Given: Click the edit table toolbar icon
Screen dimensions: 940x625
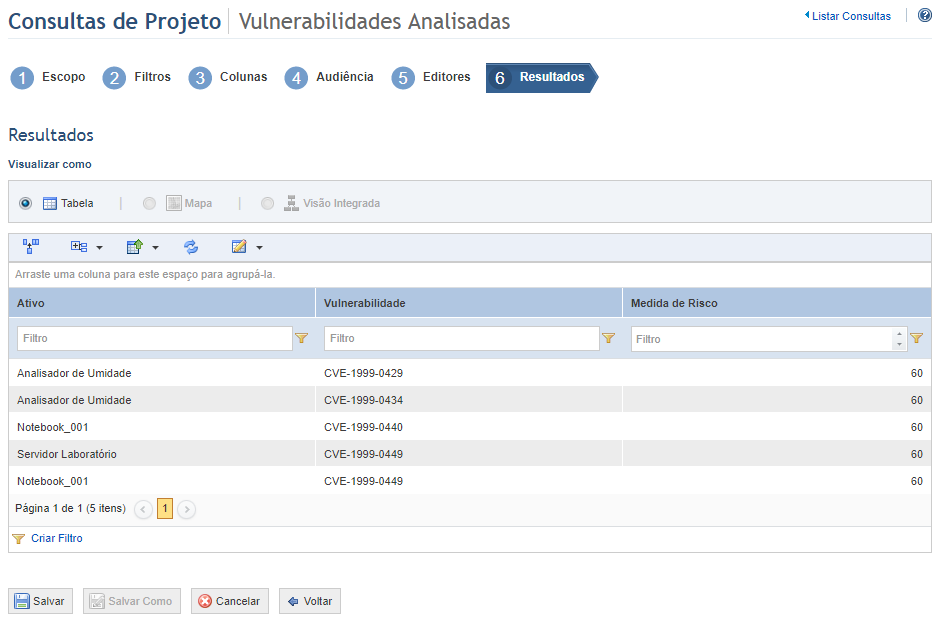Looking at the screenshot, I should 239,246.
